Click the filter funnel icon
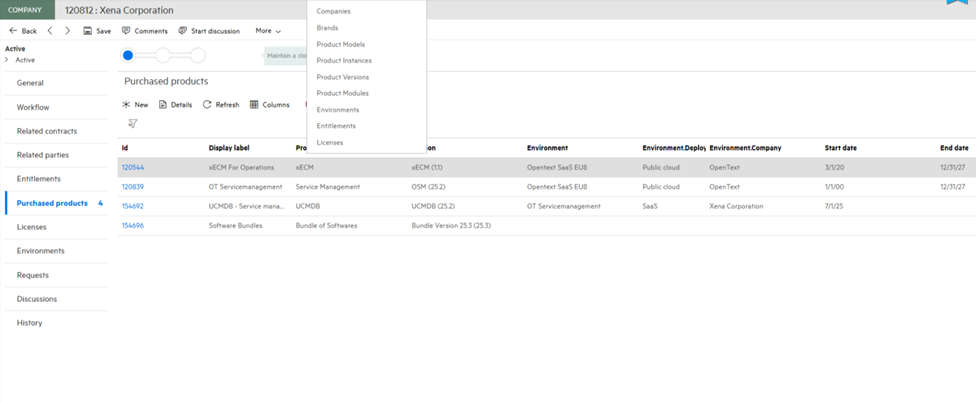976x402 pixels. (x=132, y=124)
